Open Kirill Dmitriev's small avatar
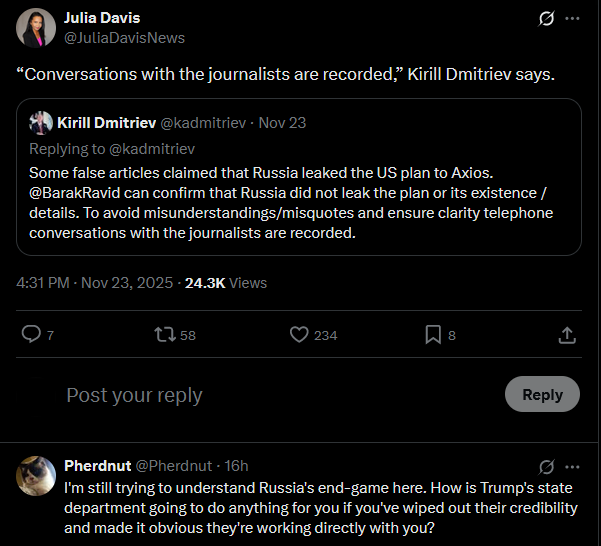601x546 pixels. click(x=41, y=123)
